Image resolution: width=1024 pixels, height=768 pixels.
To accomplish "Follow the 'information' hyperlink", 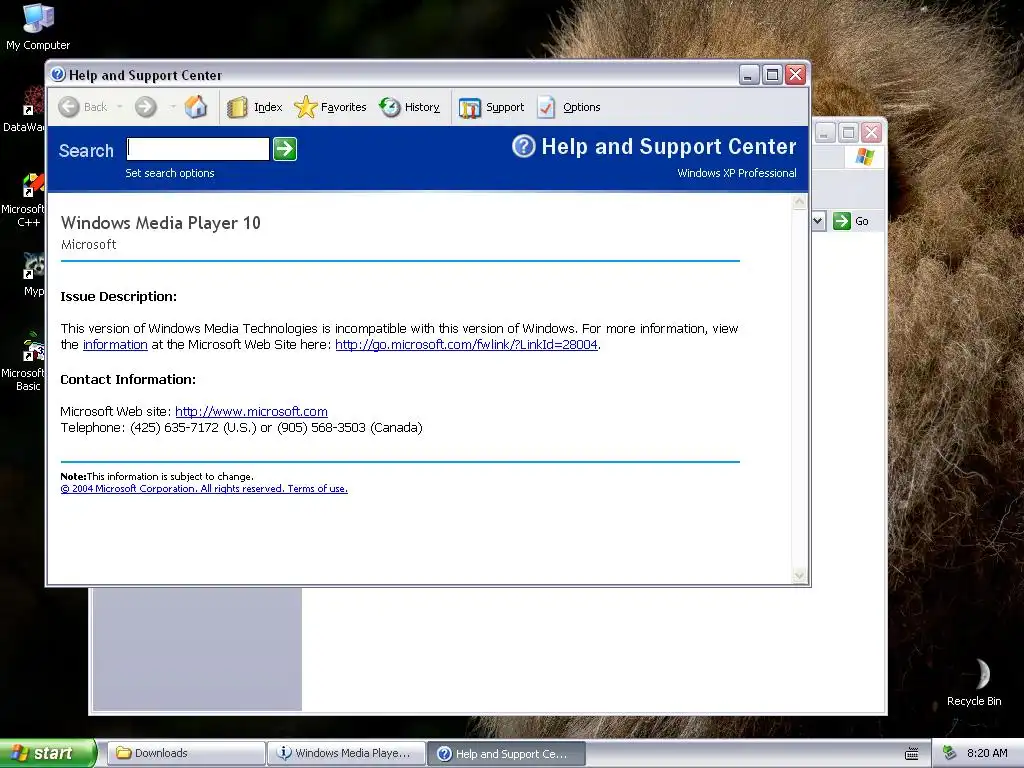I will pyautogui.click(x=115, y=344).
